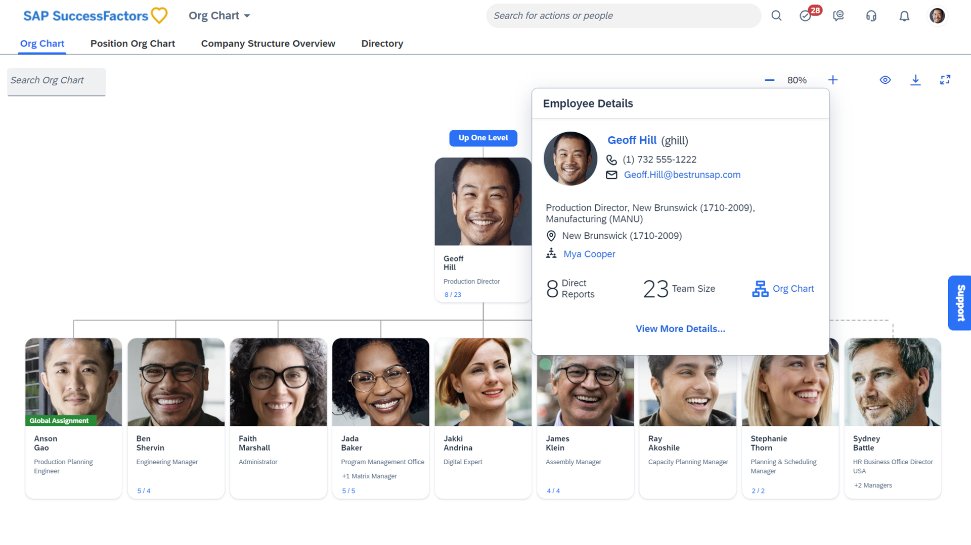
Task: Zoom out using the minus button
Action: pyautogui.click(x=769, y=80)
